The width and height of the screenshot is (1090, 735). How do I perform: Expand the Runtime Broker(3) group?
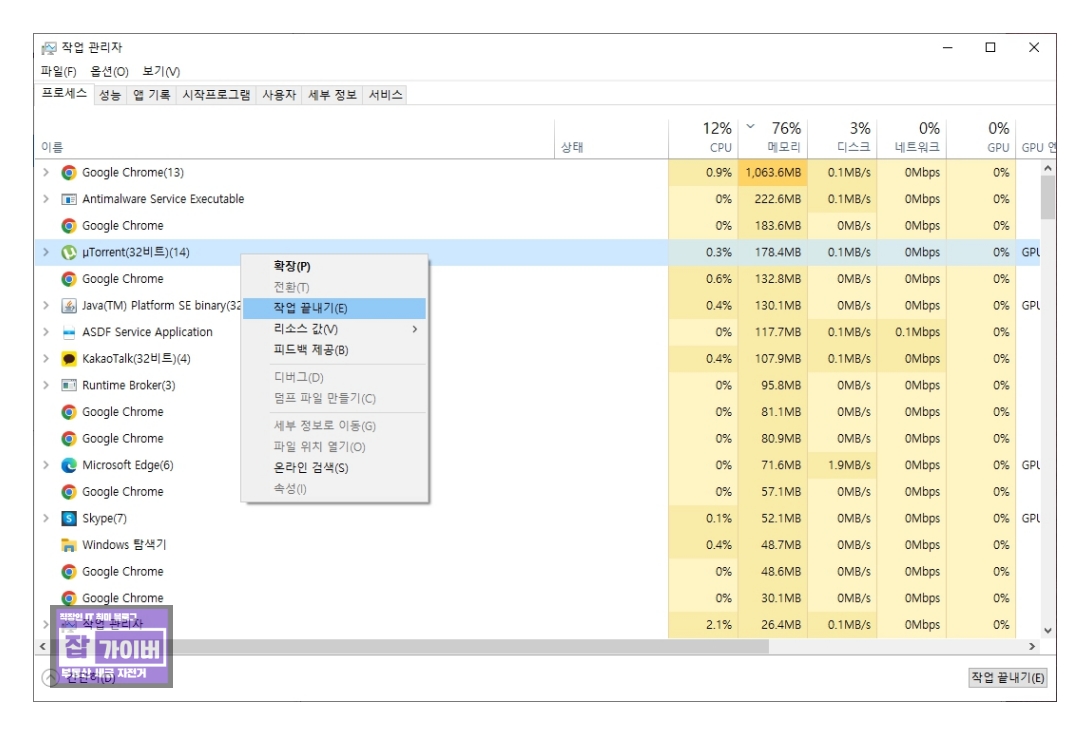pos(46,385)
